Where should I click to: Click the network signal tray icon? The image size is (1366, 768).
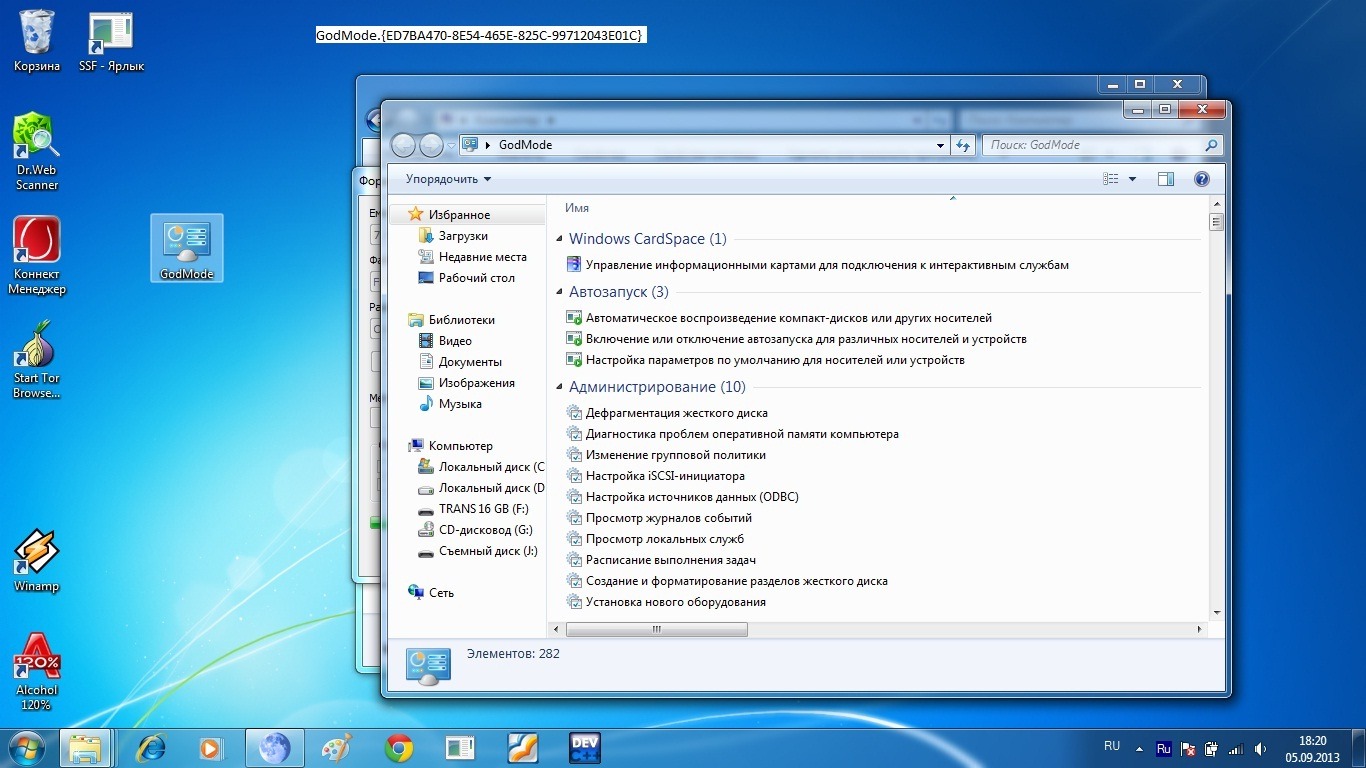pyautogui.click(x=1236, y=748)
